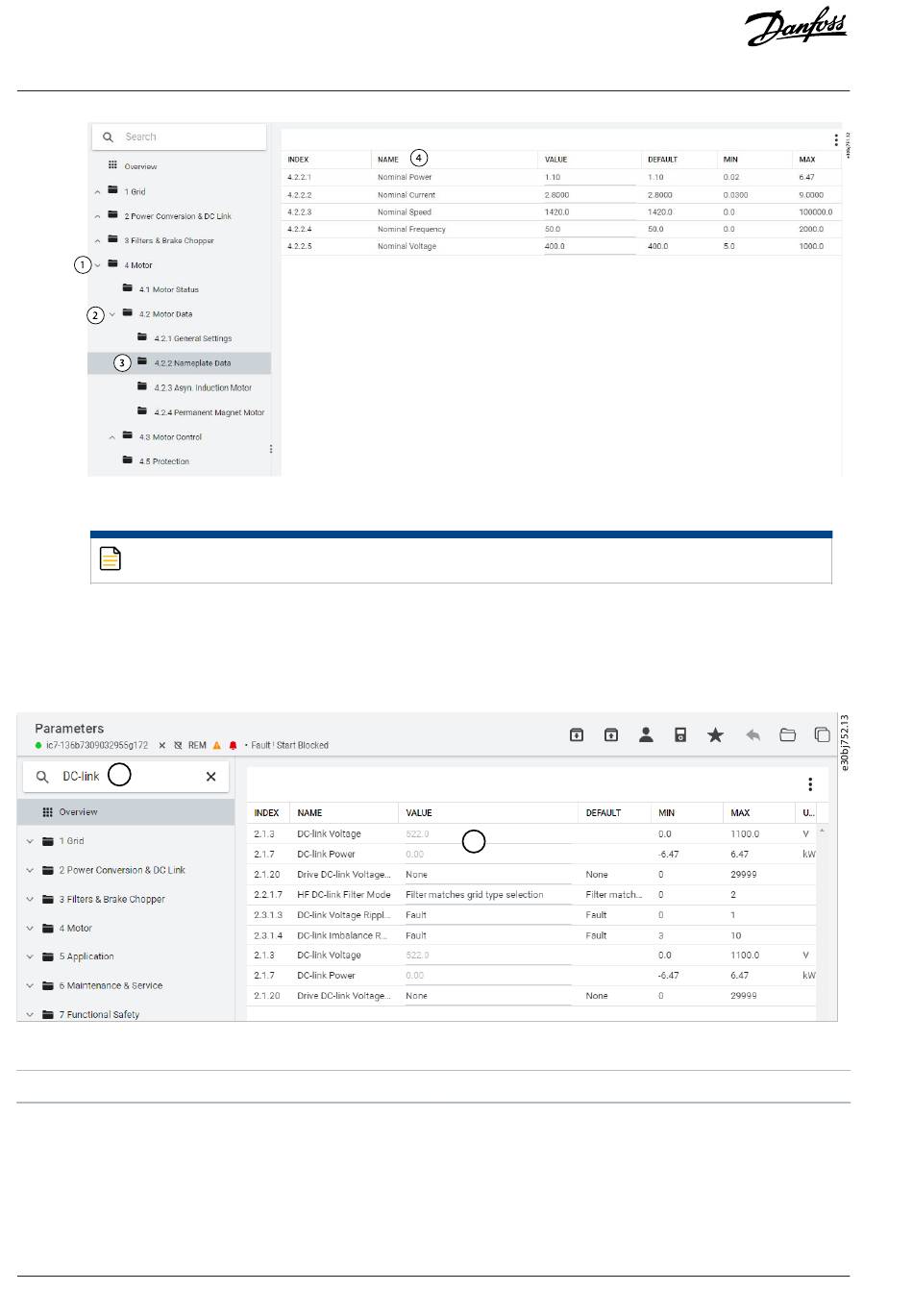
Task: Click index cell 2.2.1.7
Action: tap(268, 895)
